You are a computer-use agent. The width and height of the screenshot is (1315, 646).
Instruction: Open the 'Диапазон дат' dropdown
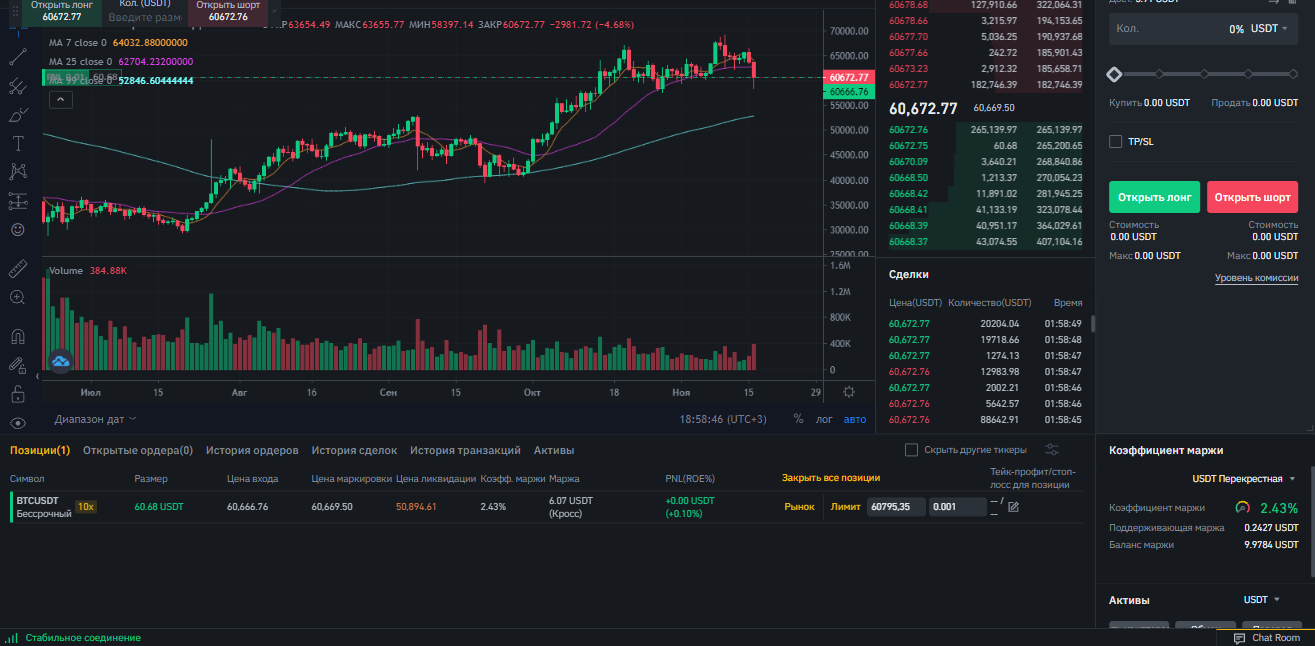(96, 419)
